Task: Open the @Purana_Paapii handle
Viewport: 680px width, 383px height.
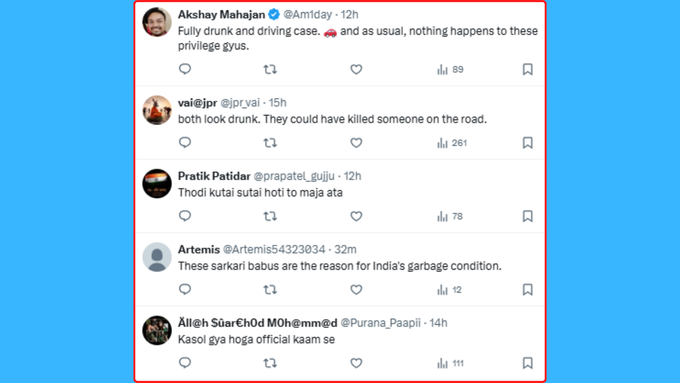Action: click(x=380, y=323)
